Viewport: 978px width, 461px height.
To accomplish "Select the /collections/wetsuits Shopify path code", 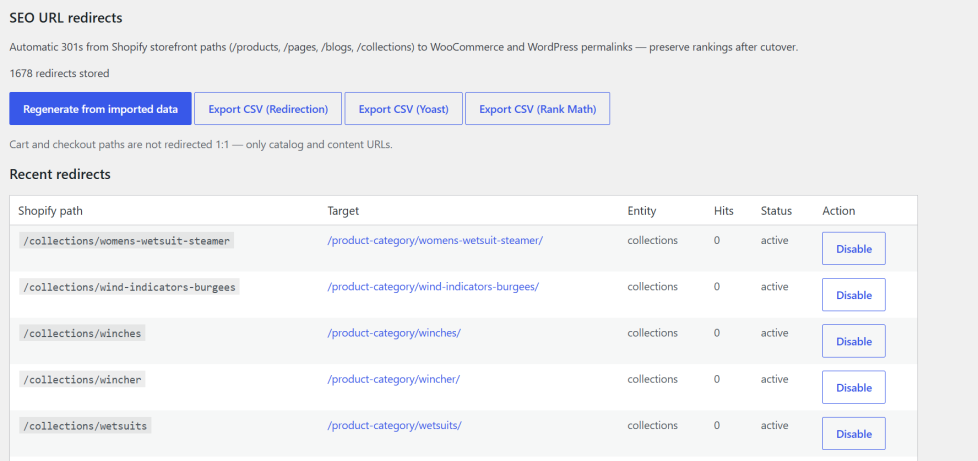I will click(85, 426).
